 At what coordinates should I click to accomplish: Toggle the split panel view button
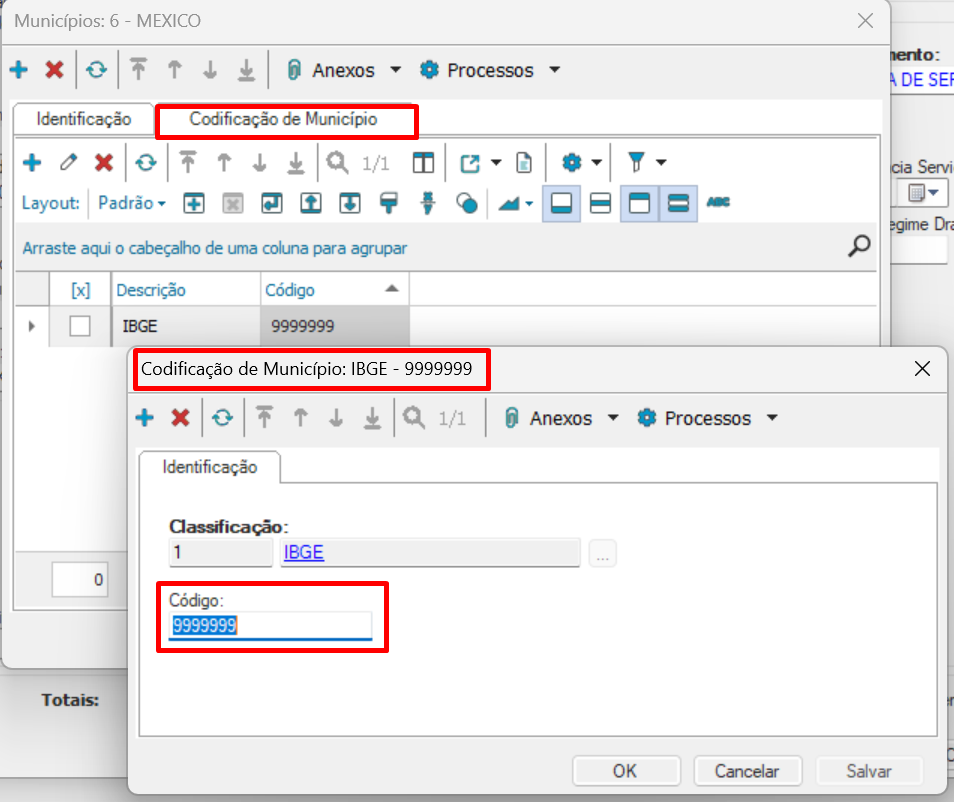(x=600, y=203)
